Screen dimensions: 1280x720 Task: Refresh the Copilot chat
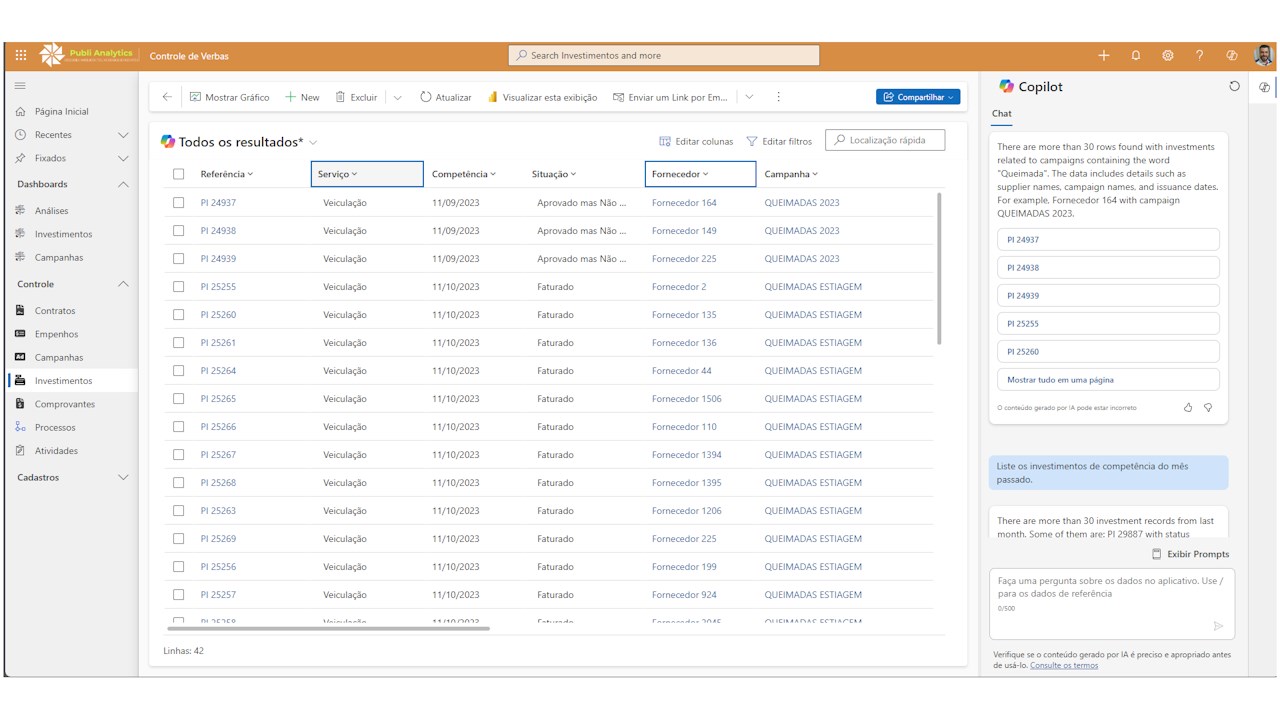pyautogui.click(x=1234, y=87)
